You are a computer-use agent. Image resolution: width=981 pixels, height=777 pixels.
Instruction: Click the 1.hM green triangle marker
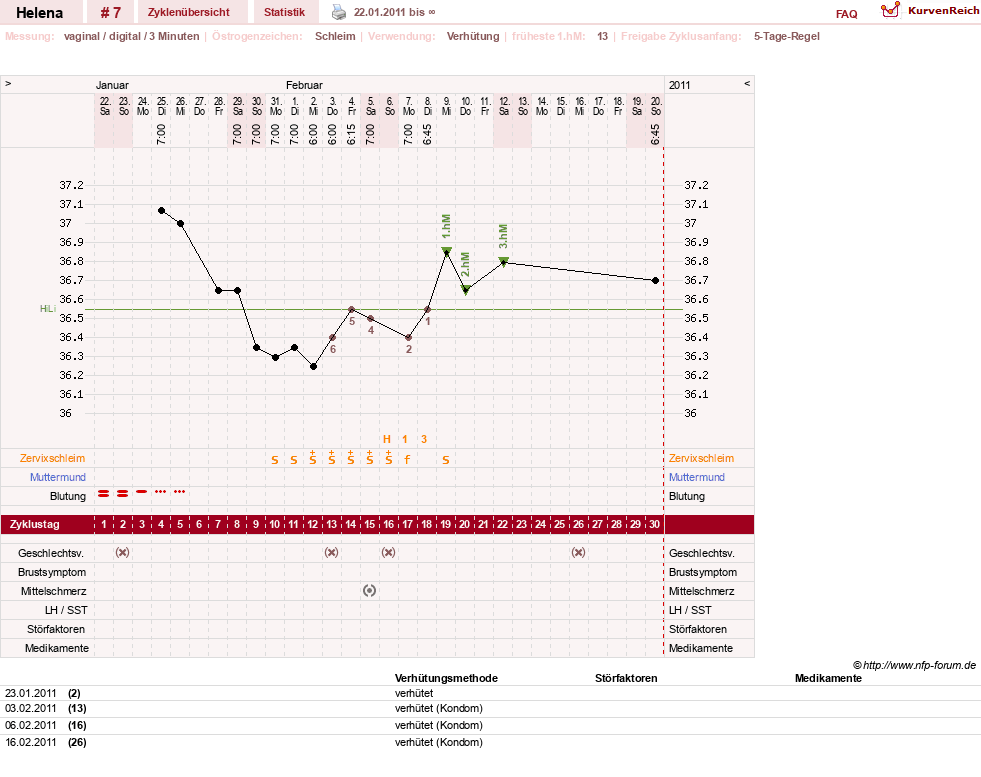[447, 251]
